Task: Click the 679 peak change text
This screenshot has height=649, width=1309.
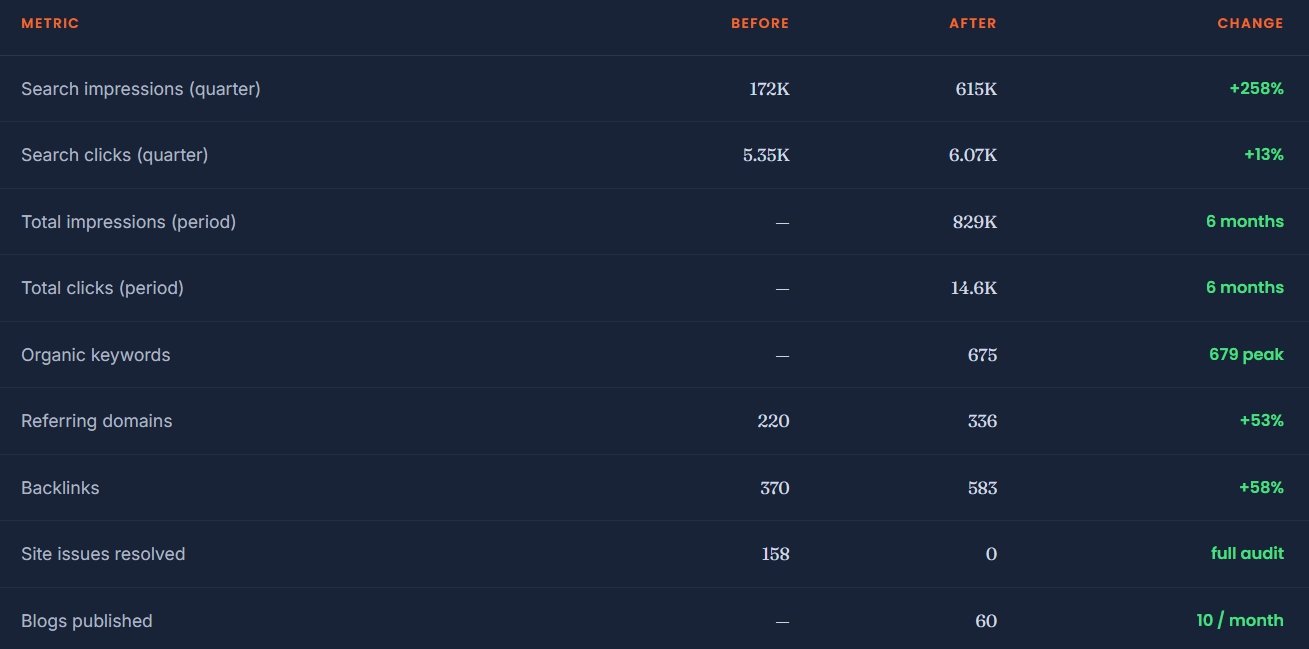Action: (x=1246, y=354)
